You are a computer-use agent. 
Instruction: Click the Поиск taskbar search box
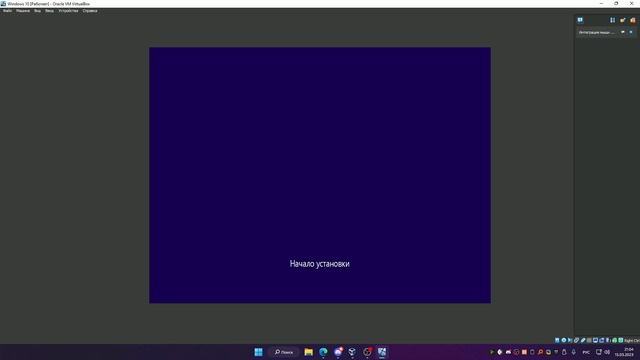pos(284,352)
